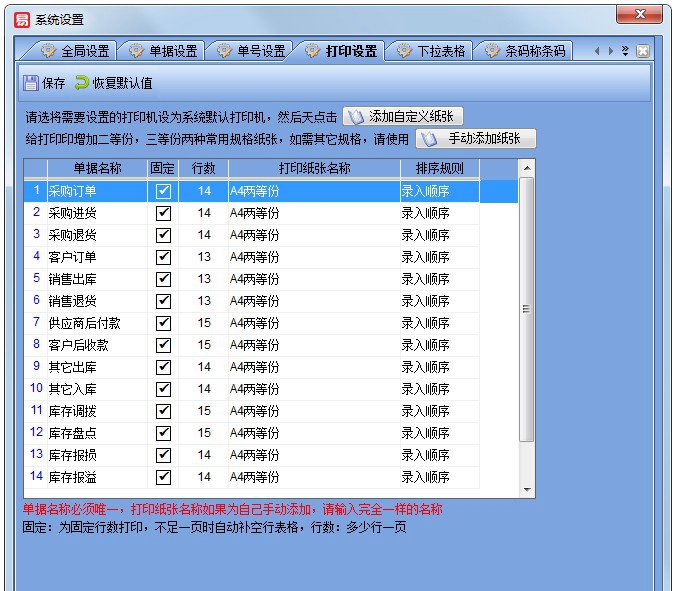Toggle 固定 checkbox for 销售退货
This screenshot has height=591, width=678.
point(163,301)
